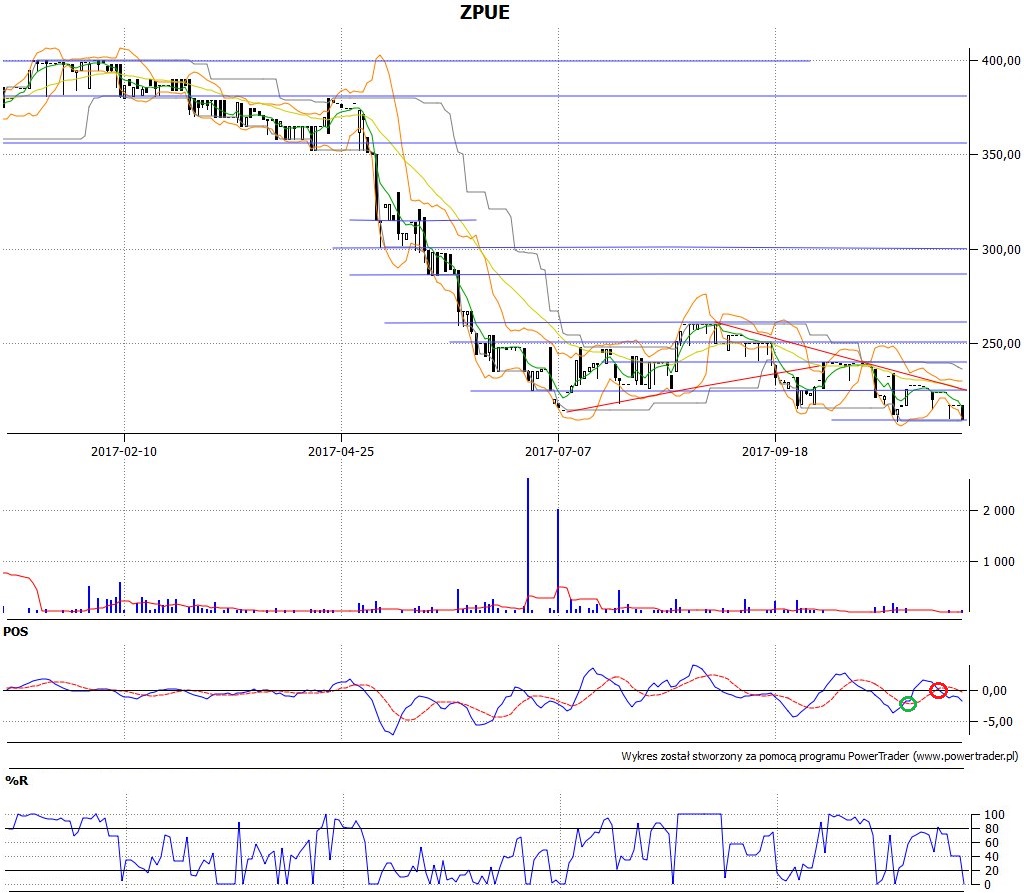This screenshot has height=893, width=1024.
Task: Click the 1 000 volume axis label
Action: click(x=999, y=562)
